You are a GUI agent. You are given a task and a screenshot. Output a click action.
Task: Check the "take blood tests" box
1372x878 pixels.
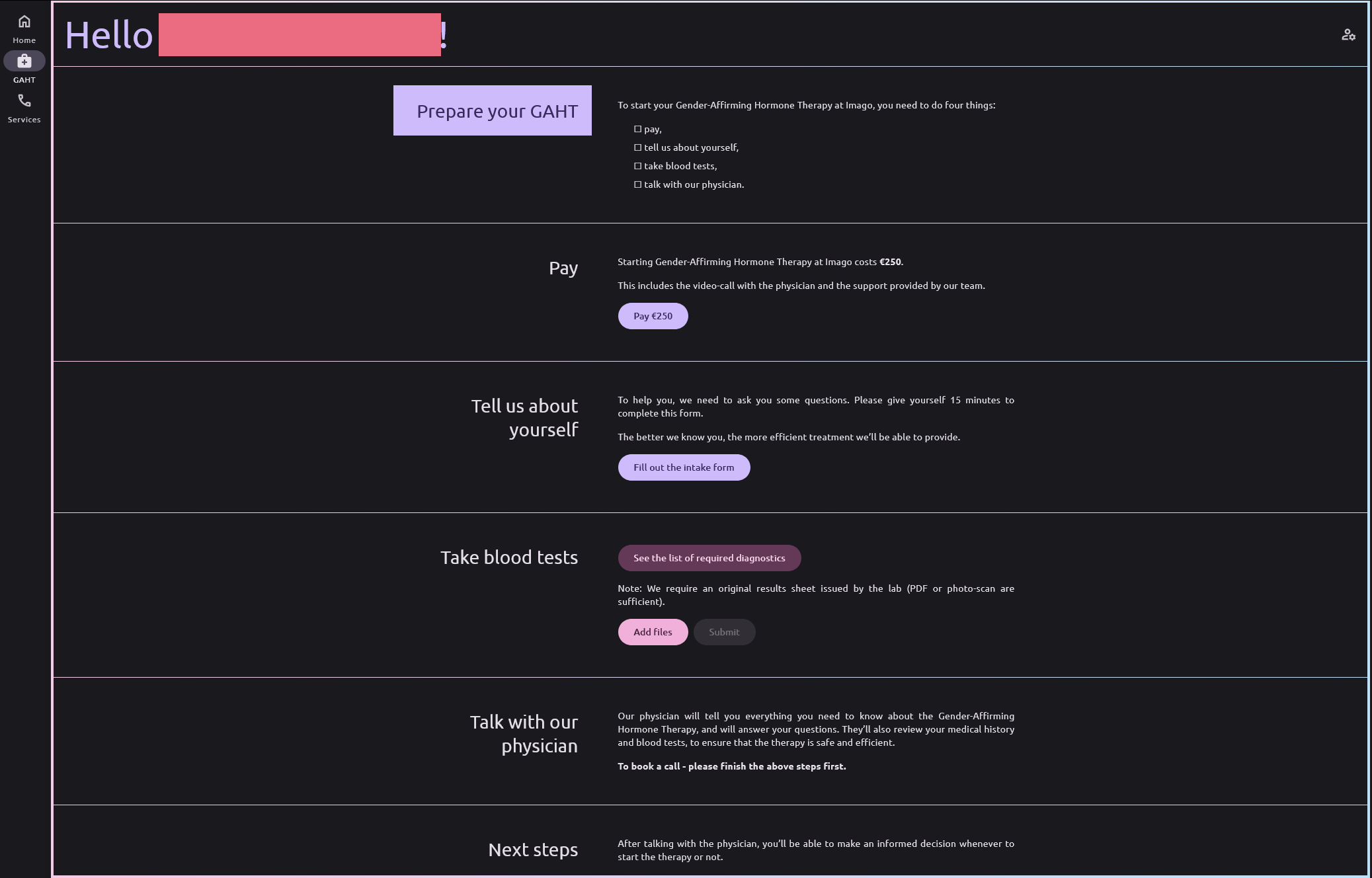tap(638, 166)
